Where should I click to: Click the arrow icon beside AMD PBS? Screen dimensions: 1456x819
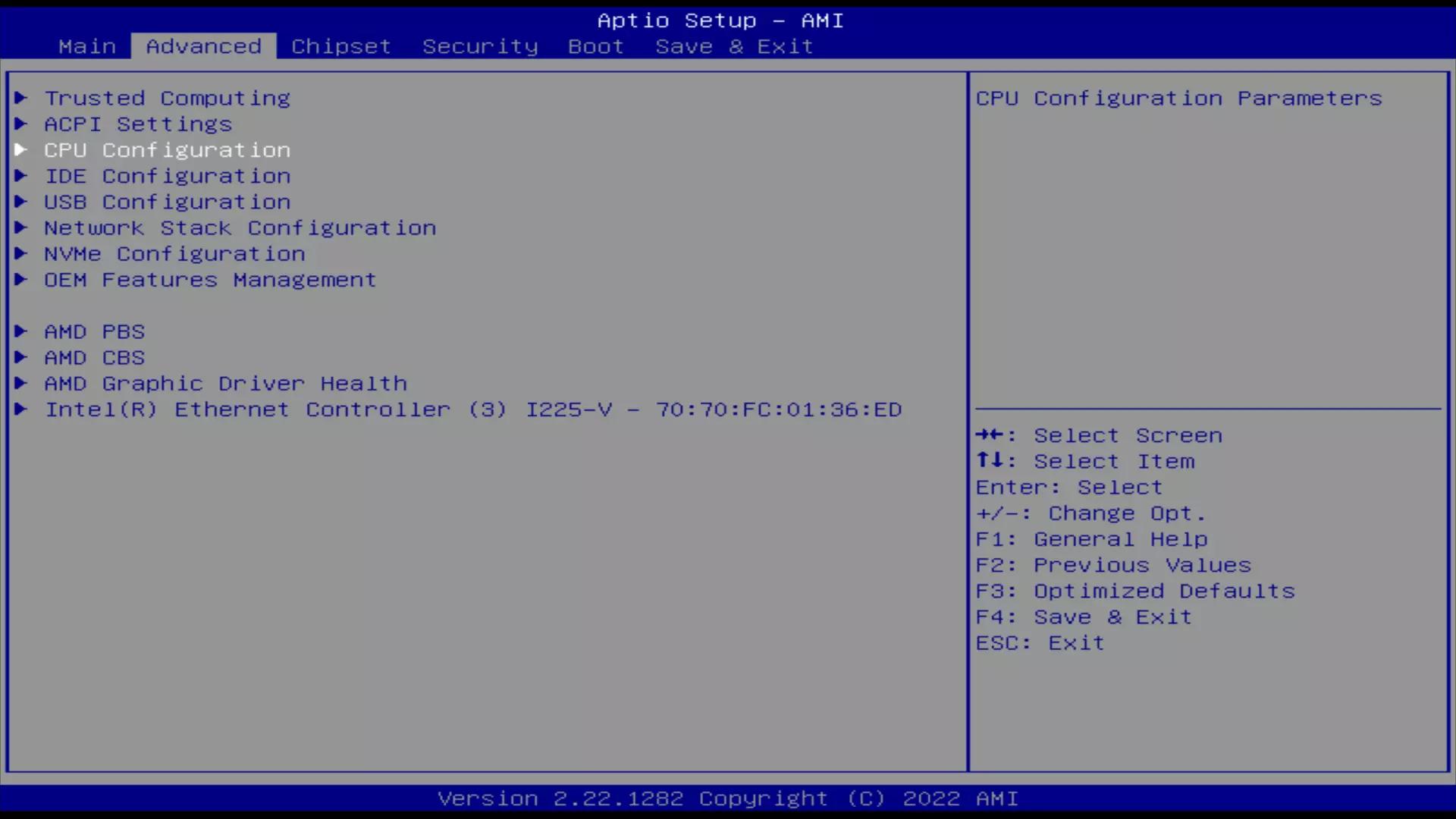20,331
